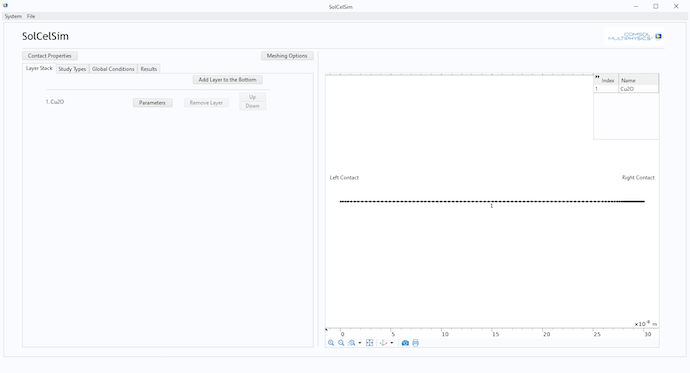
Task: Open the view orientation dropdown arrow
Action: (x=392, y=343)
